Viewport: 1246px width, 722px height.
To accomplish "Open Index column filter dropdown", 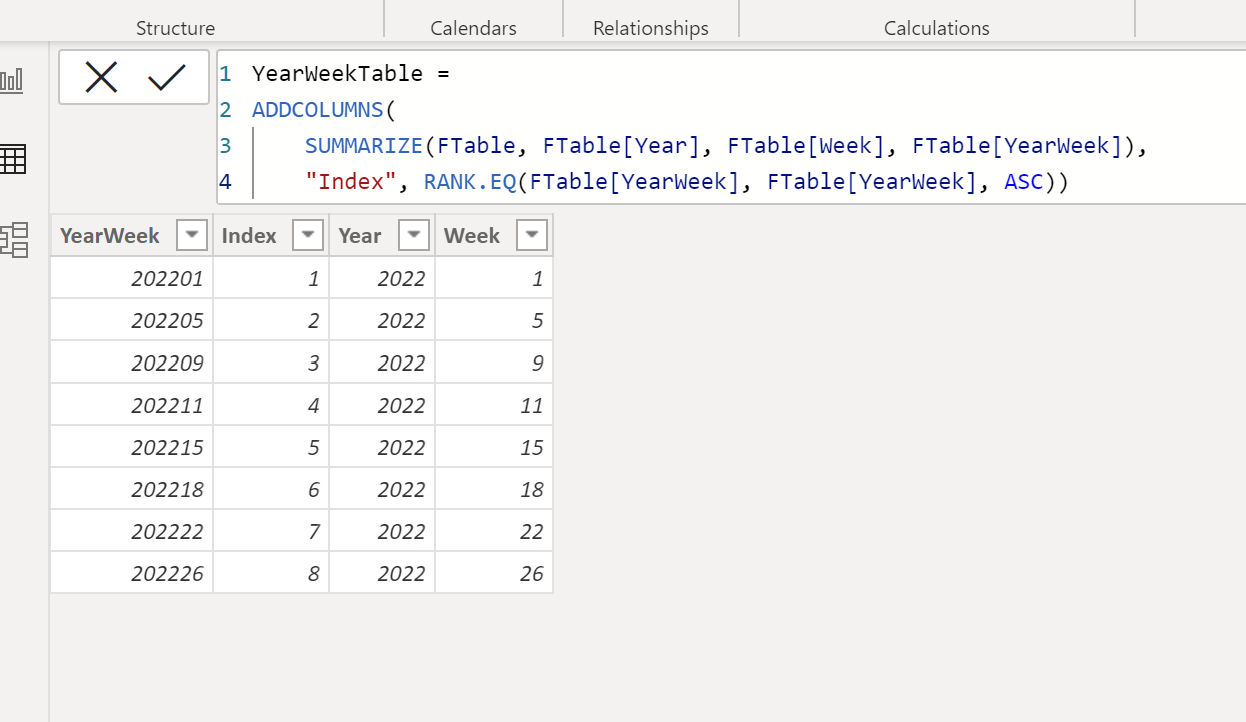I will coord(308,235).
